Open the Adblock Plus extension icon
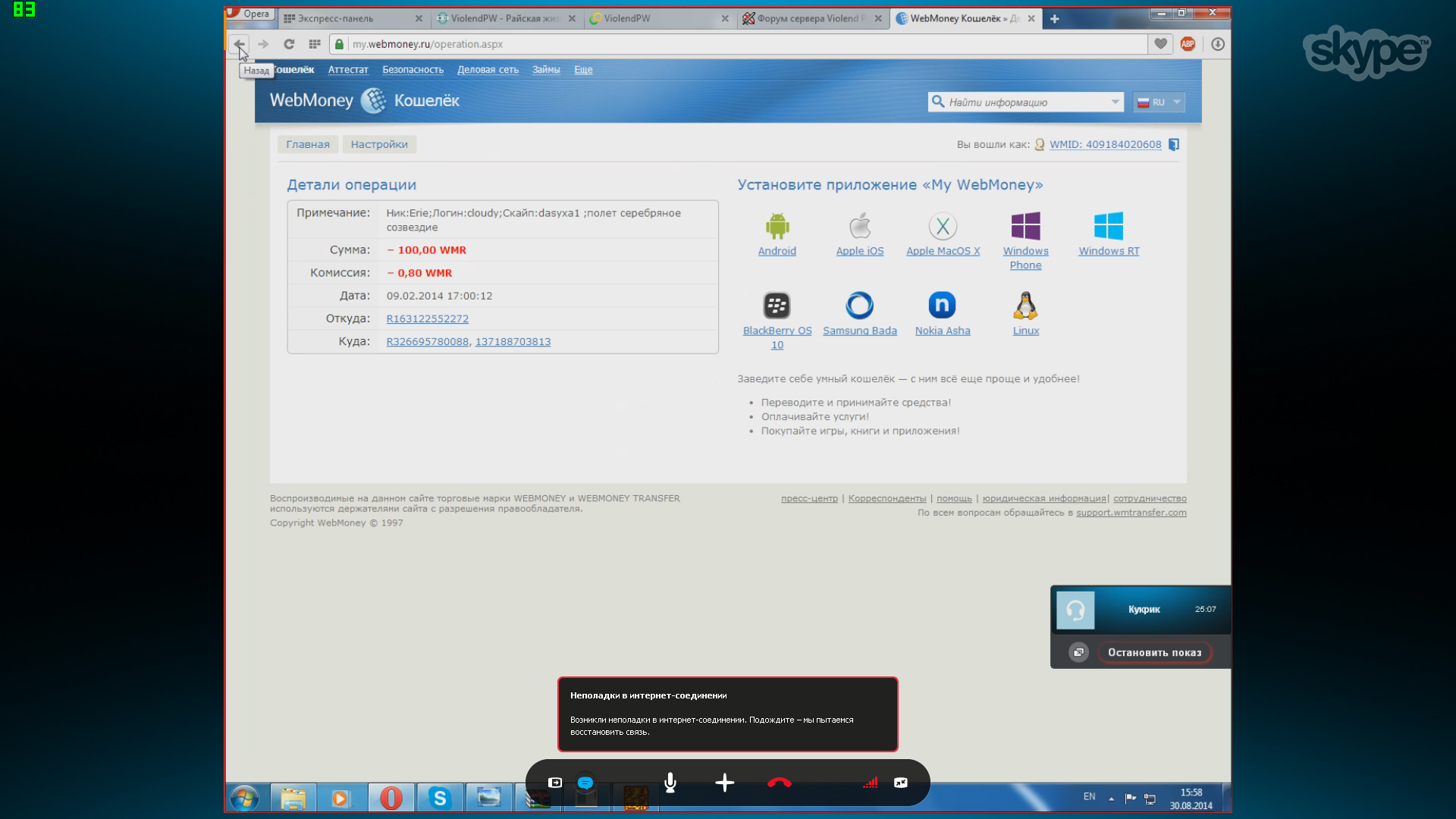1456x819 pixels. [1188, 44]
